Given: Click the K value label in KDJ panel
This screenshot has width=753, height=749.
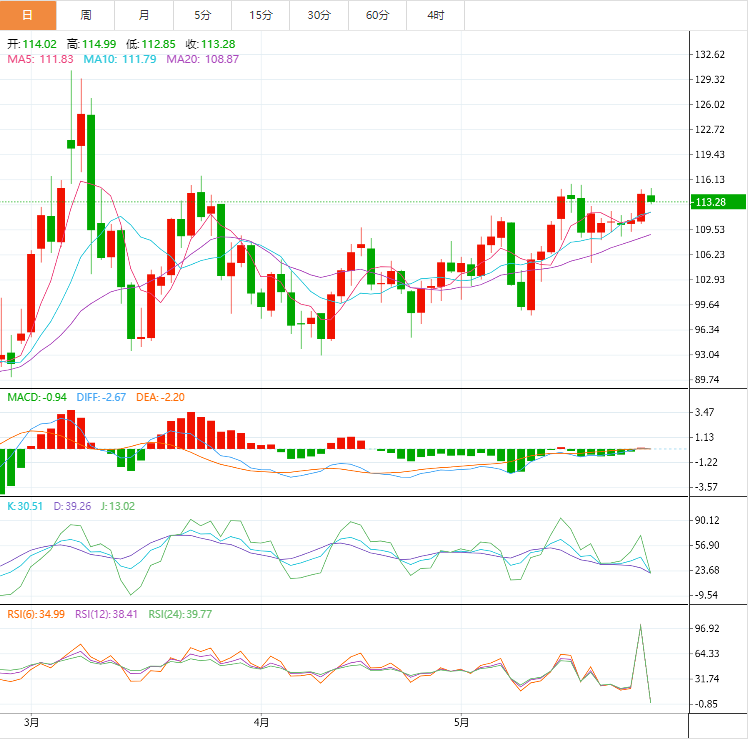Looking at the screenshot, I should click(x=25, y=506).
